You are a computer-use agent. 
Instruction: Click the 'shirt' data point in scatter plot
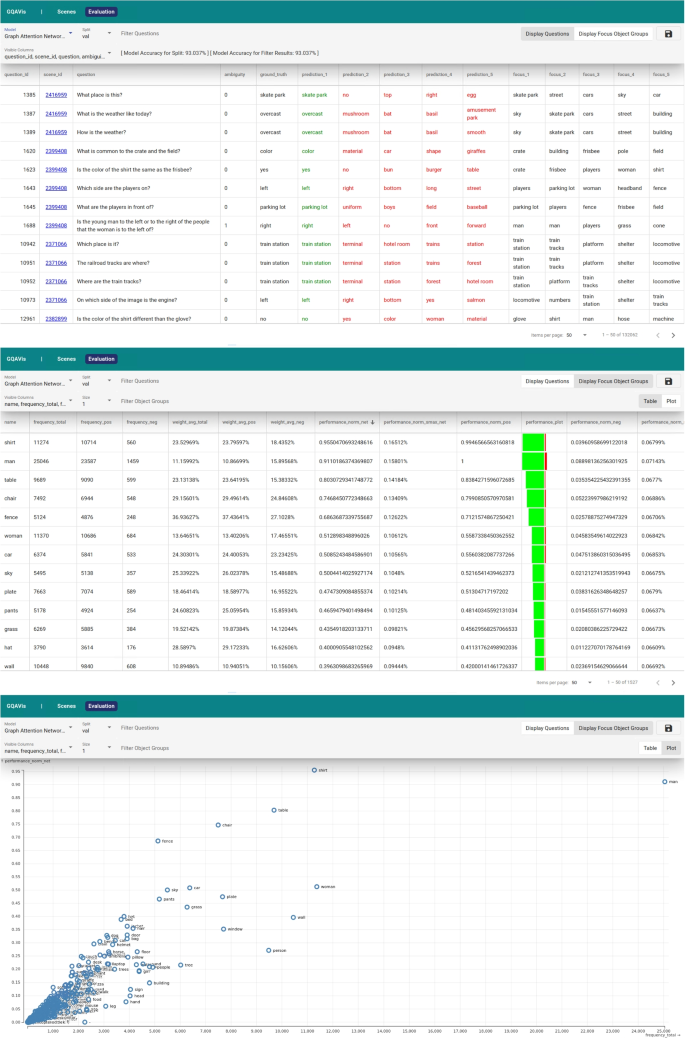314,771
